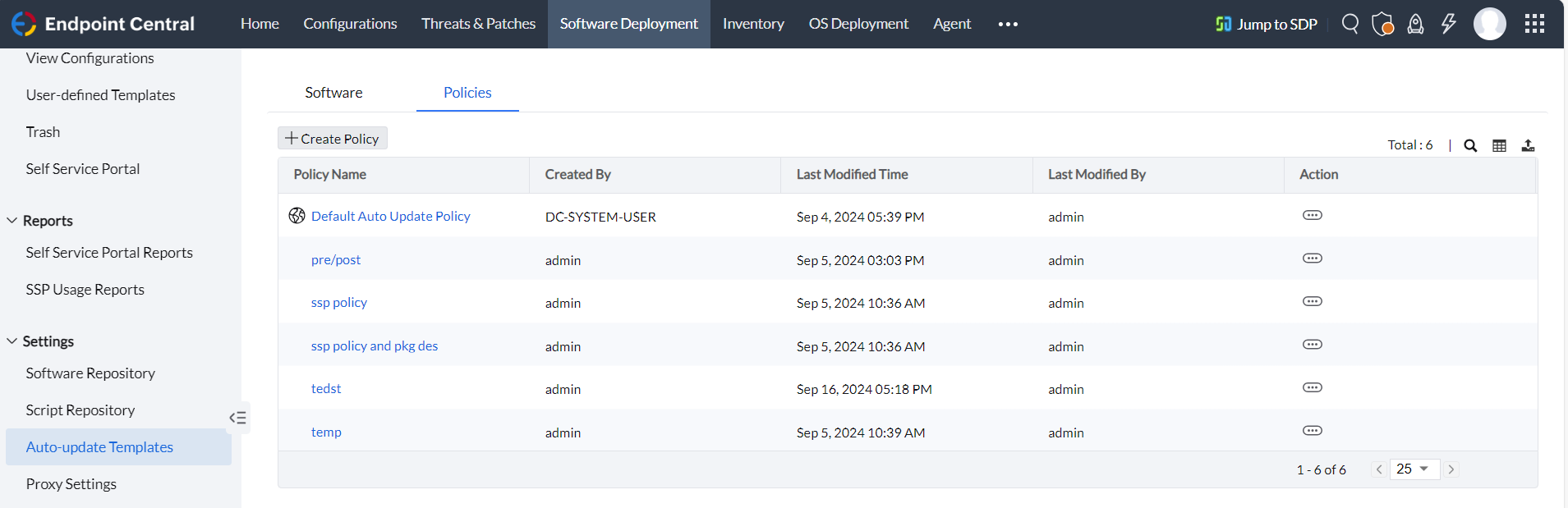
Task: Collapse the Reports section
Action: (x=12, y=221)
